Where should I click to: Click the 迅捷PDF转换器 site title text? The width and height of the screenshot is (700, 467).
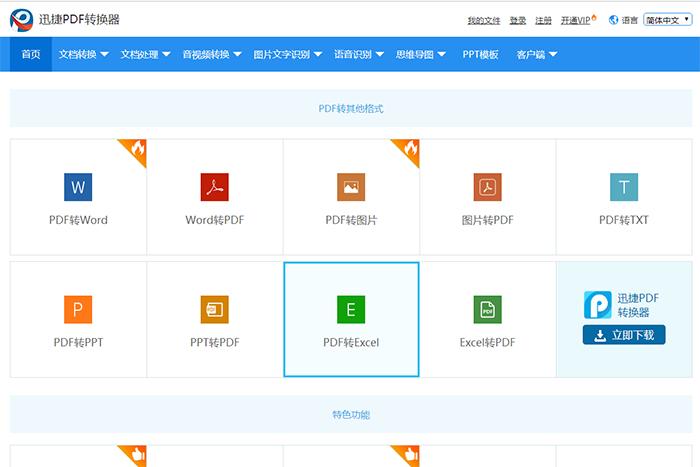pos(79,20)
